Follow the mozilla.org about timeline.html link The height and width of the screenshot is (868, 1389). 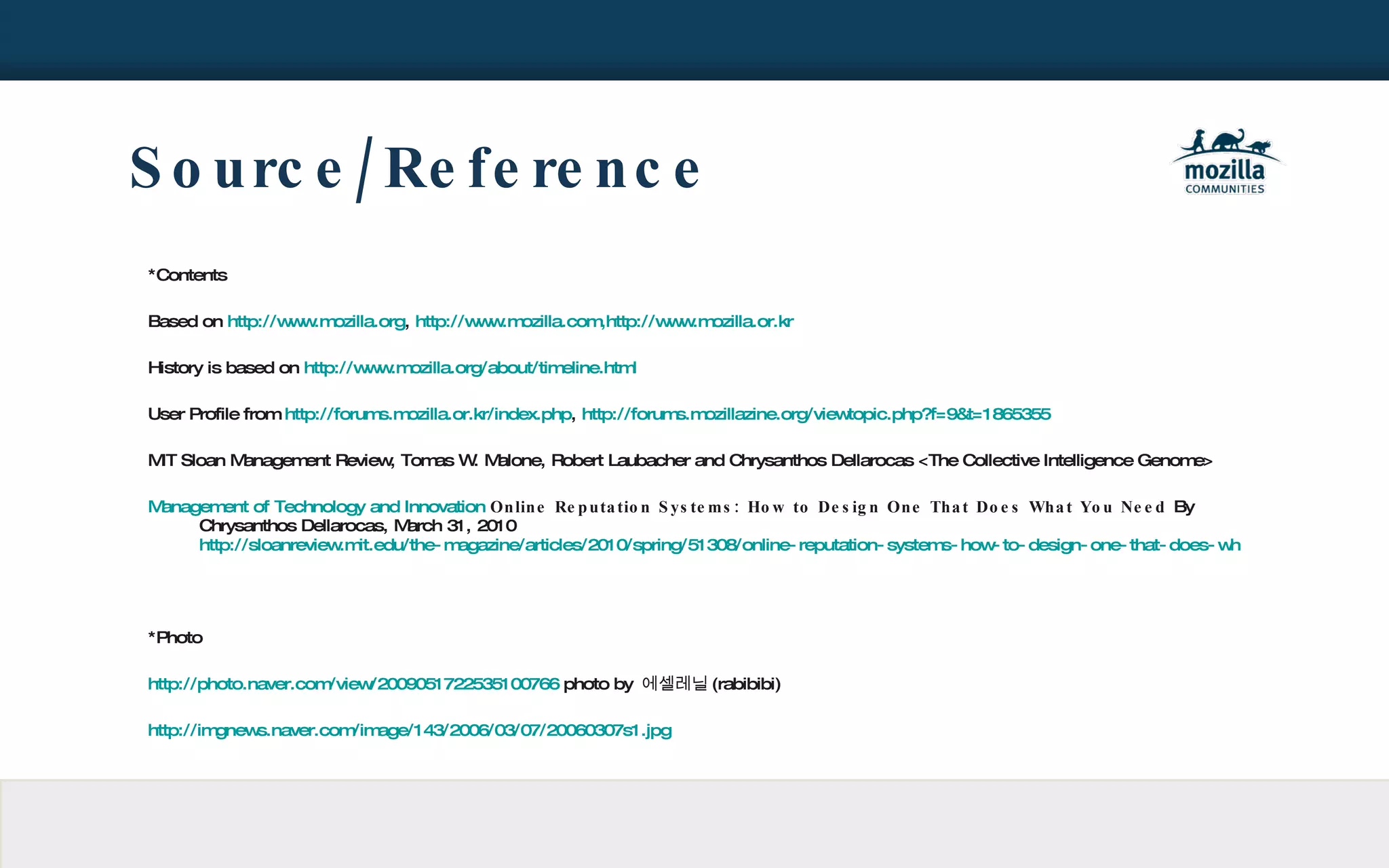[x=470, y=368]
